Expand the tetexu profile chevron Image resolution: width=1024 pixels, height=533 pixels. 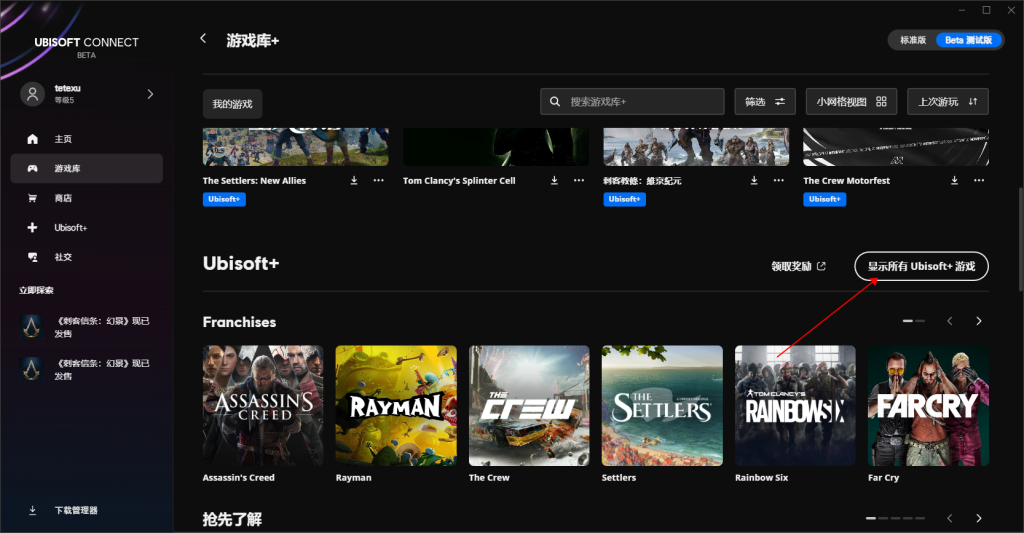tap(150, 94)
